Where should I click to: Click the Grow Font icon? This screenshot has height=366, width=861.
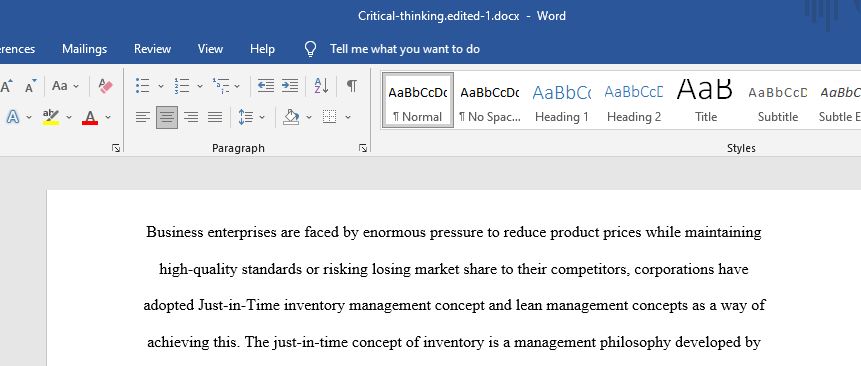(7, 86)
